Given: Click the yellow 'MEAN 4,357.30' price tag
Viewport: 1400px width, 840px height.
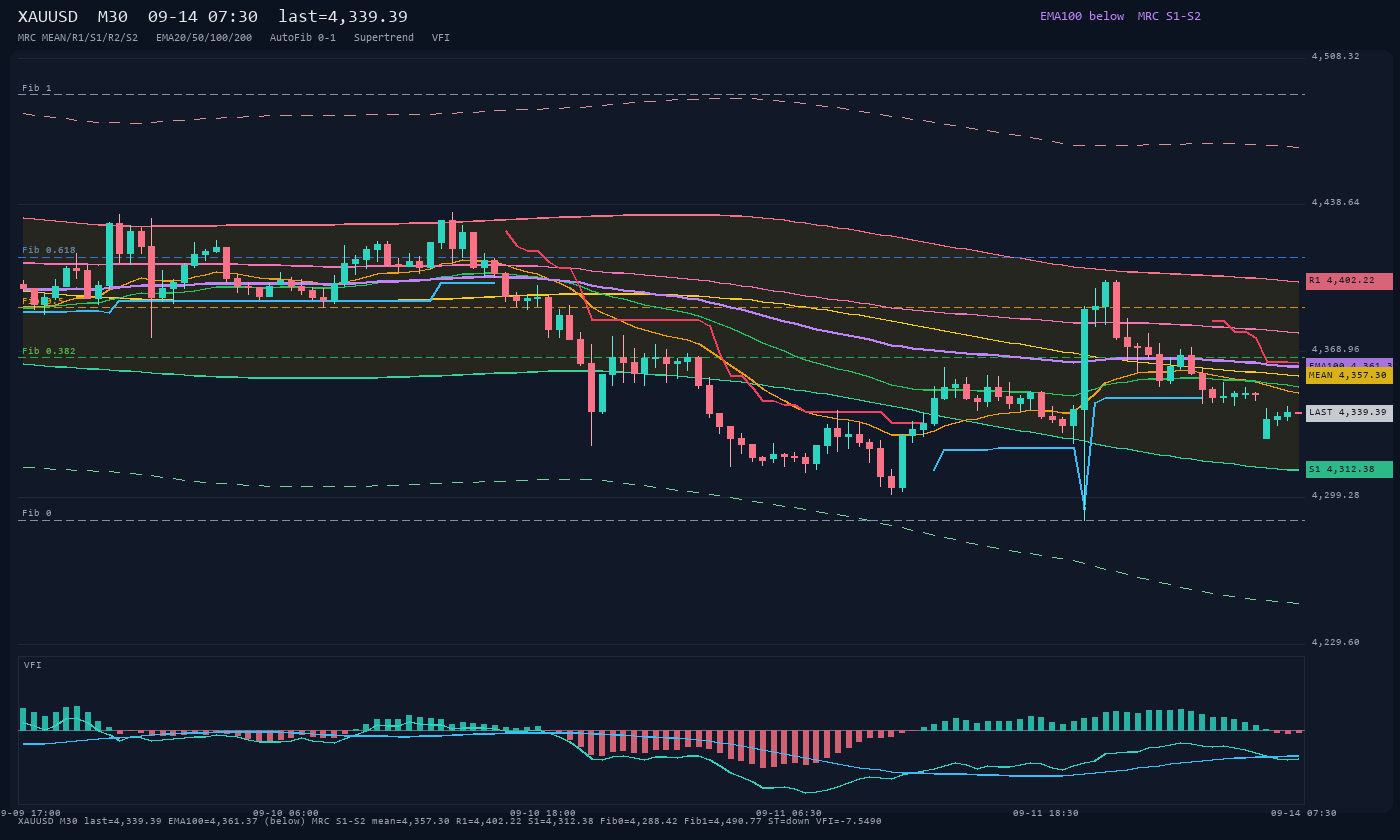Looking at the screenshot, I should pos(1349,375).
